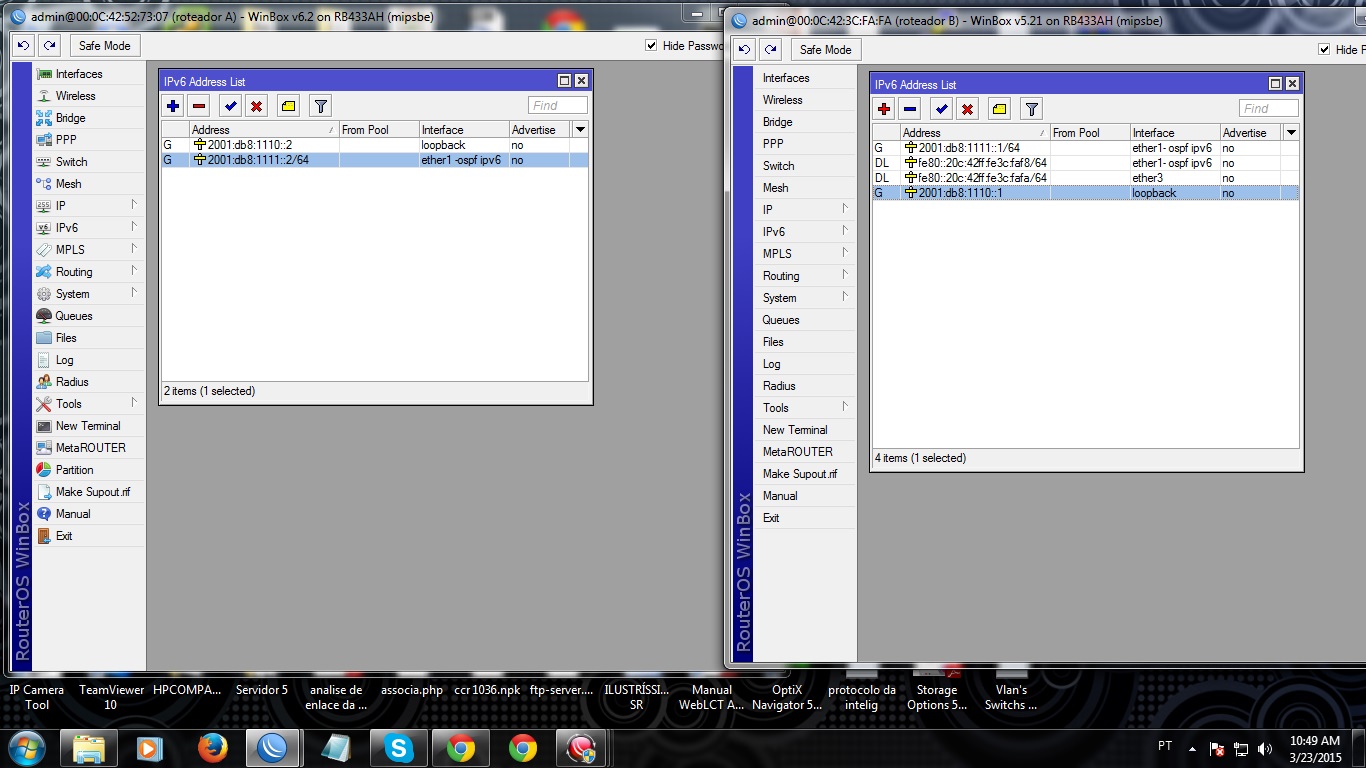Enable selected address with checkmark in roteador B

[942, 109]
